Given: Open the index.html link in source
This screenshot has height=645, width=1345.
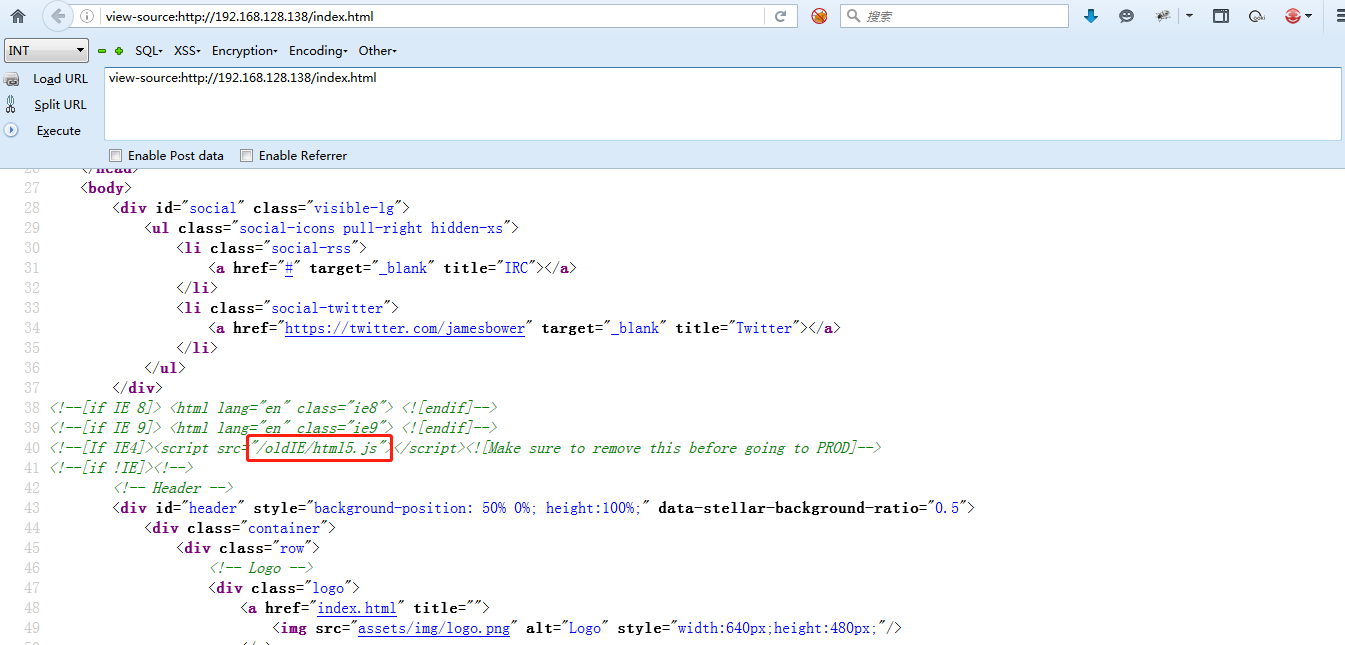Looking at the screenshot, I should pos(358,608).
